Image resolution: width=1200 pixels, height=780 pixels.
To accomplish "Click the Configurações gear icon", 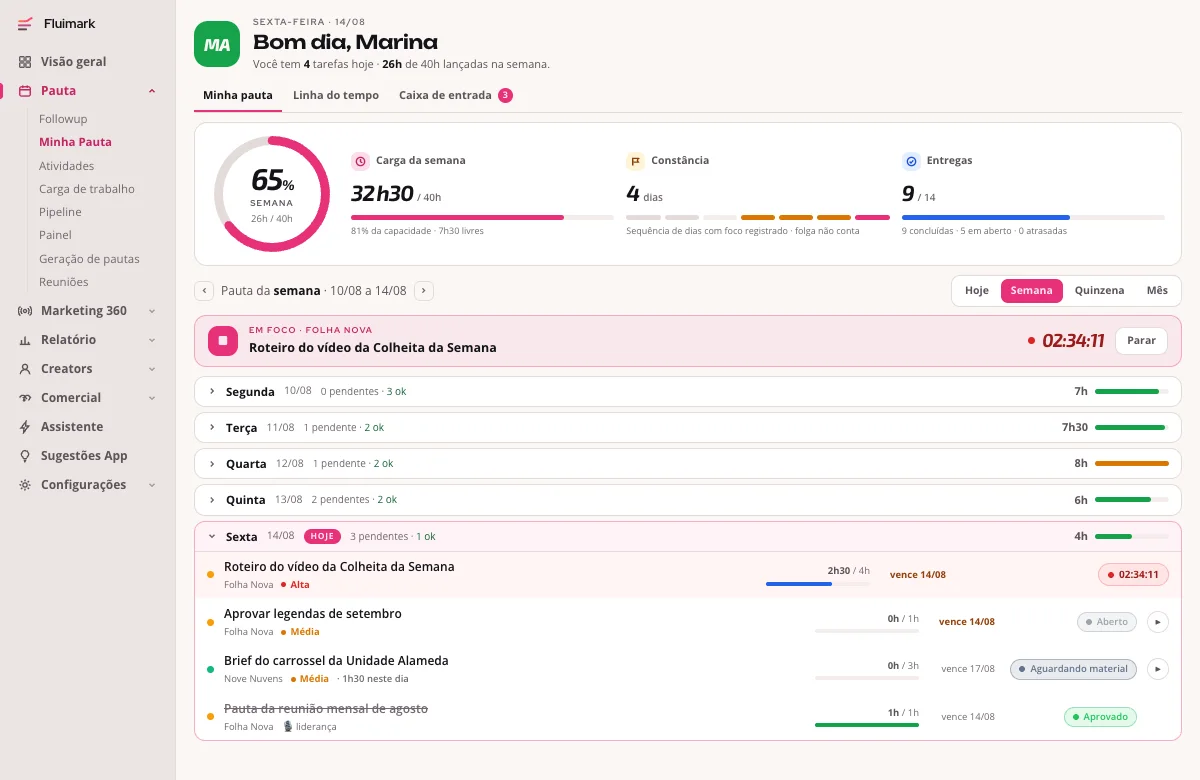I will (25, 485).
